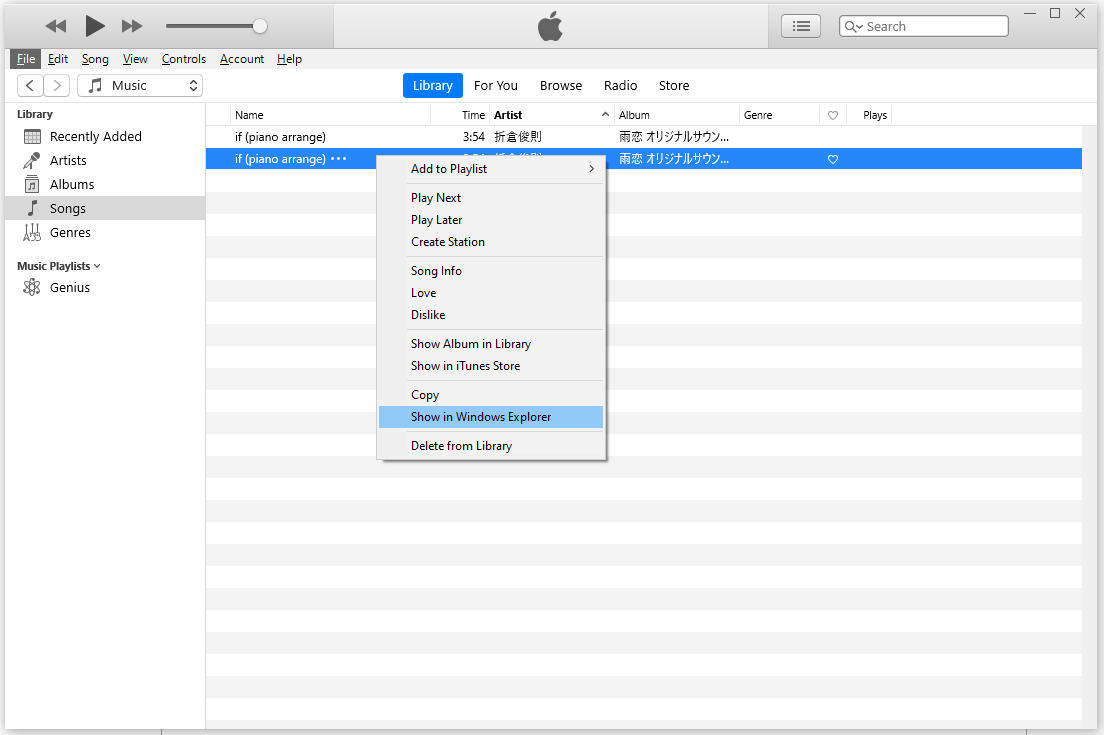Open Song Info from context menu
Viewport: 1104px width, 735px height.
click(491, 271)
